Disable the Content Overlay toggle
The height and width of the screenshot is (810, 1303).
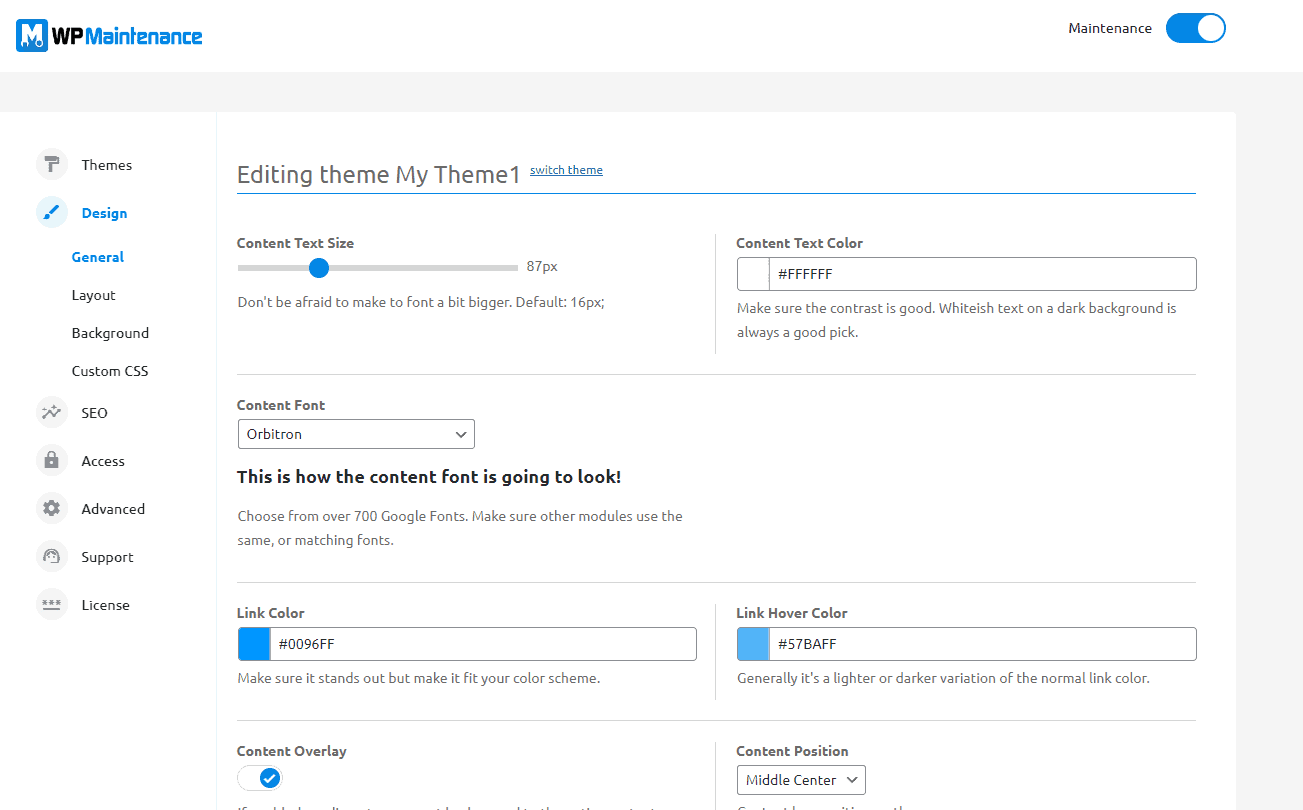[x=260, y=778]
